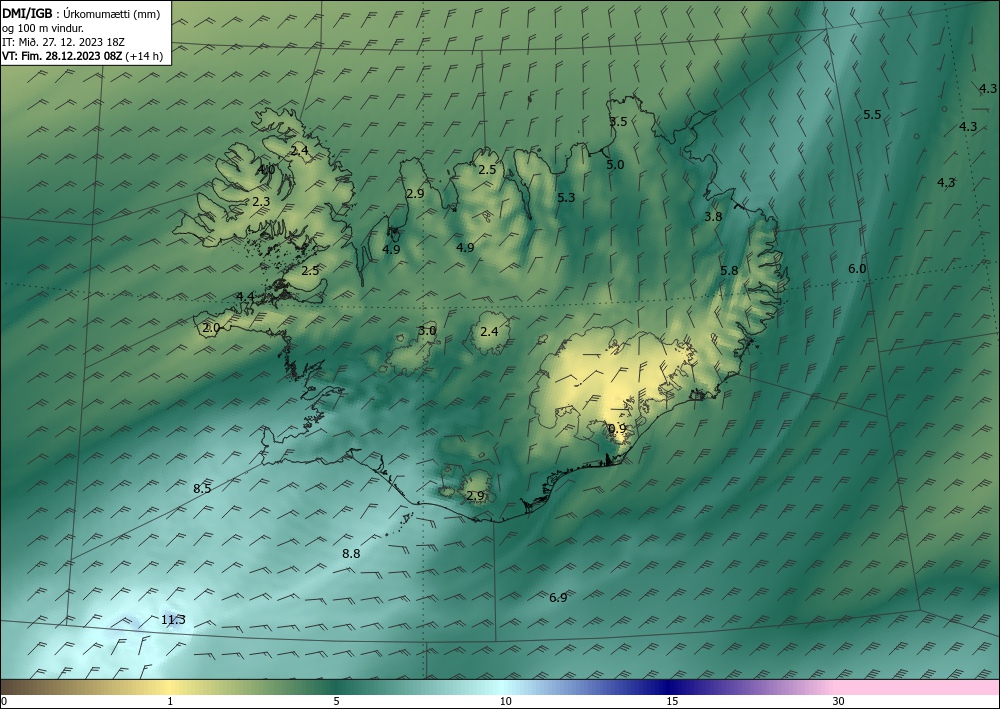Click the 6.9 value south of Iceland
1000x709 pixels.
pos(558,598)
